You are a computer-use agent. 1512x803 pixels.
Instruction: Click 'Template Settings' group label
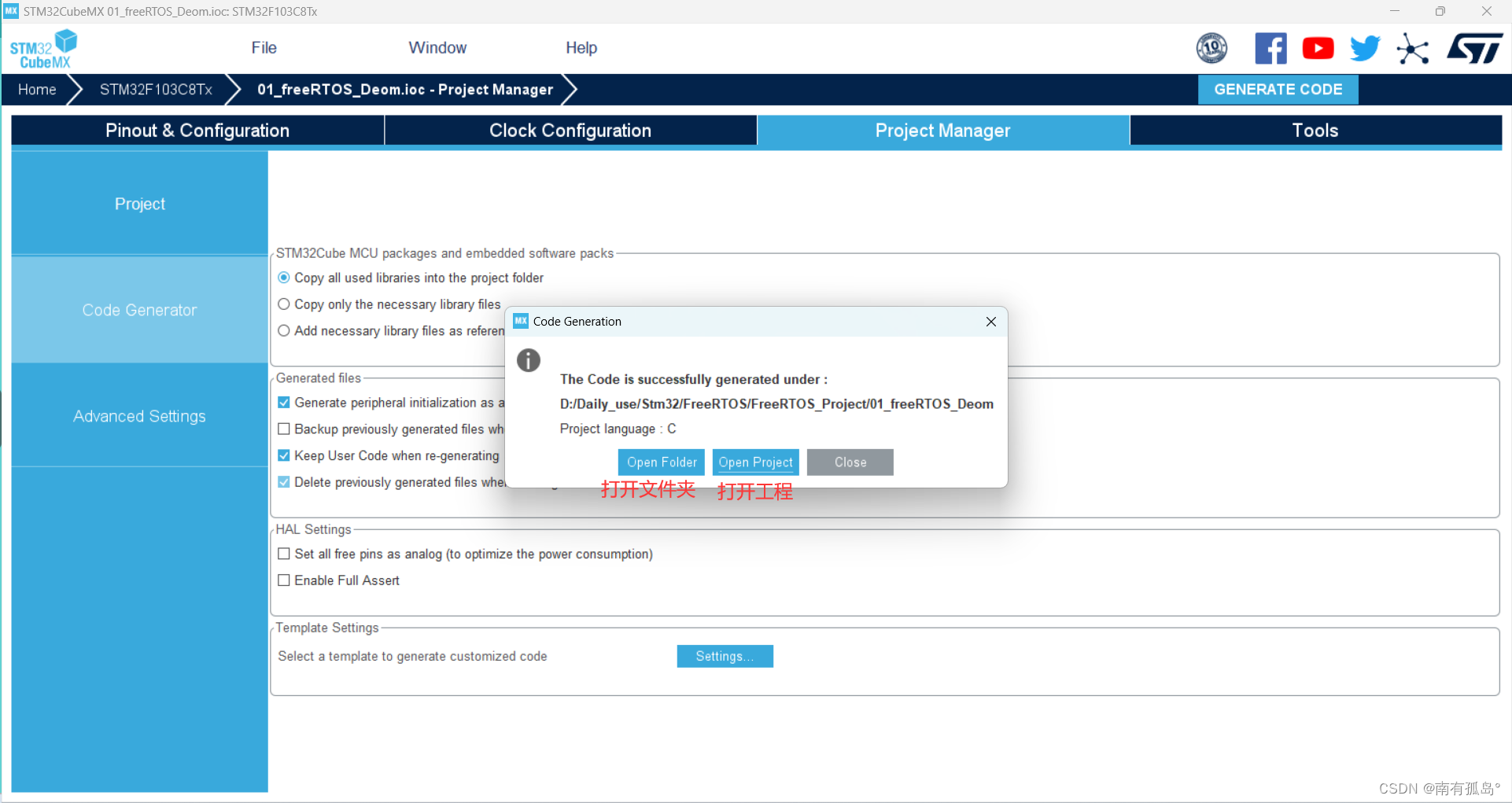click(327, 628)
